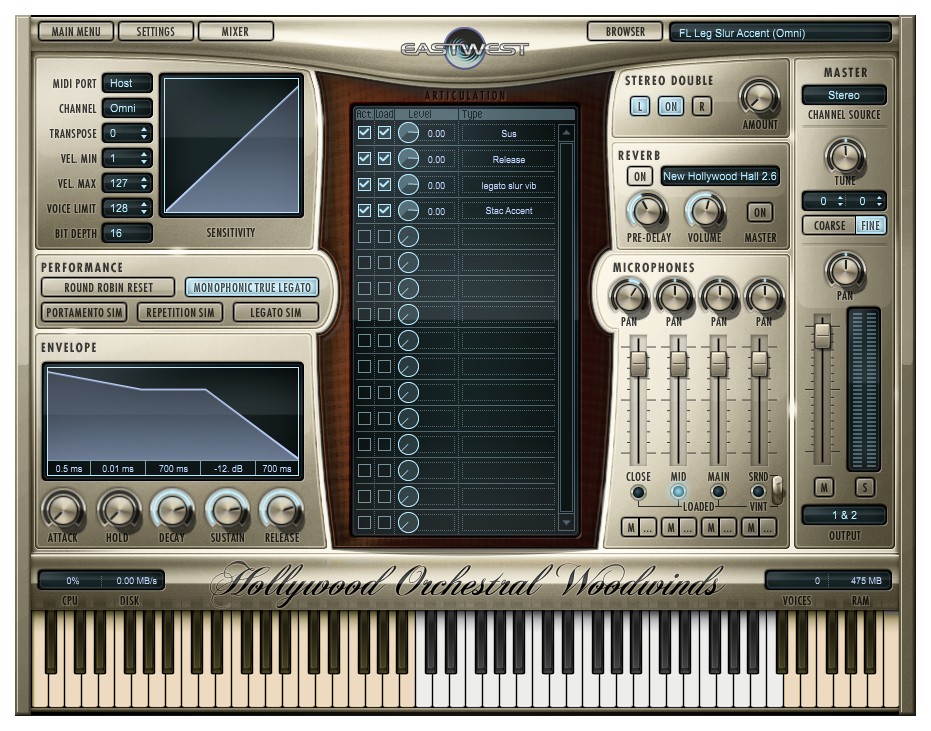The height and width of the screenshot is (731, 931).
Task: Click the Master volume fader
Action: [x=822, y=335]
